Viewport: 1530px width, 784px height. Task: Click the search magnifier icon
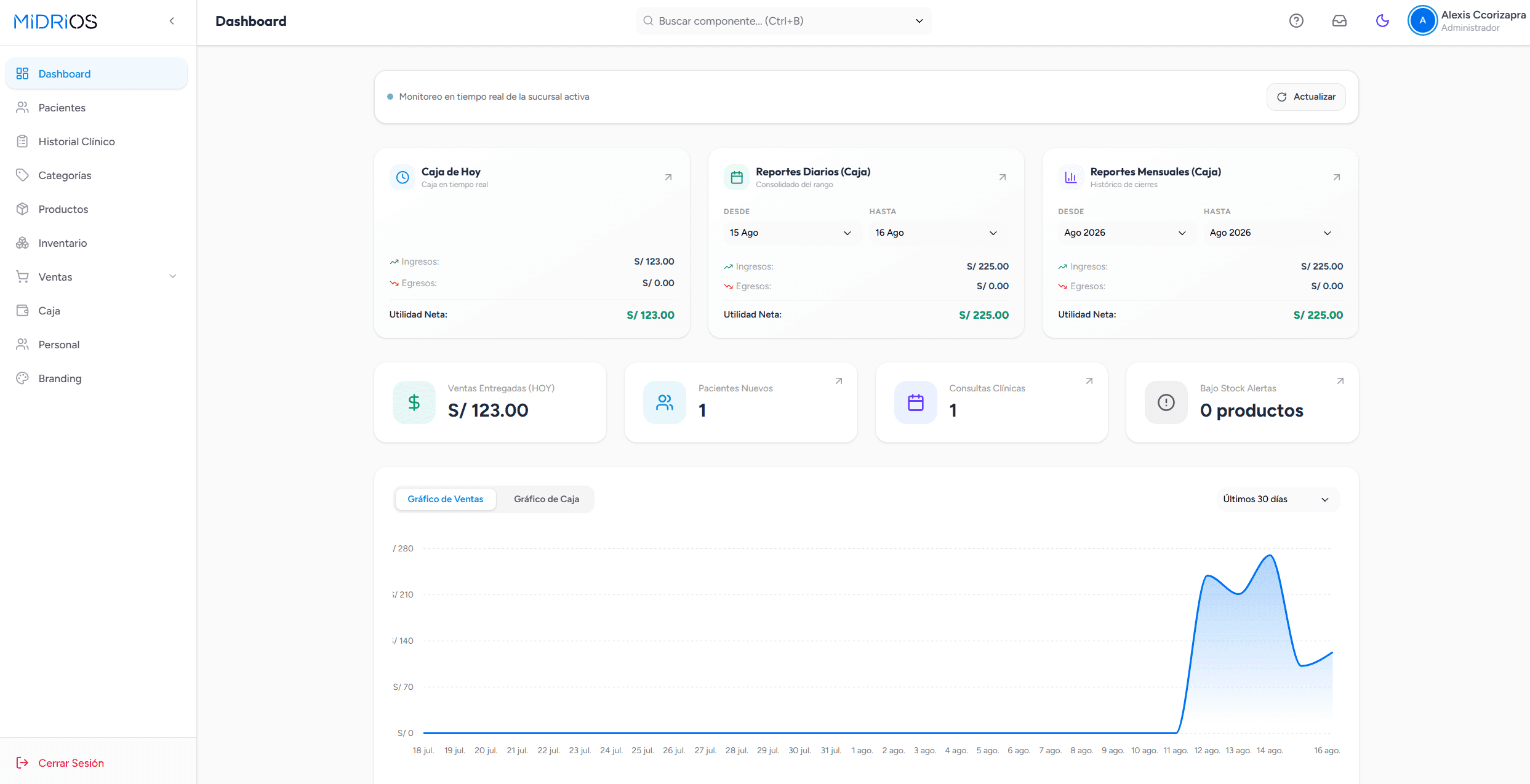[648, 21]
